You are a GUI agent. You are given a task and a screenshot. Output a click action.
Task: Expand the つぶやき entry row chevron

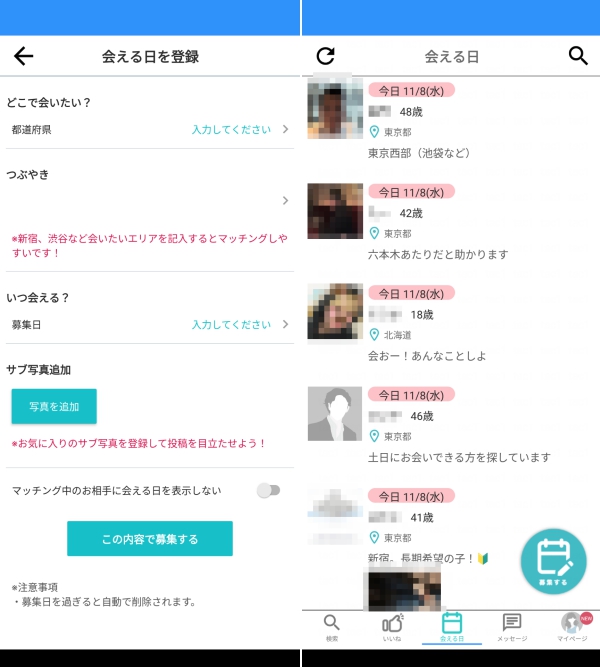point(285,200)
